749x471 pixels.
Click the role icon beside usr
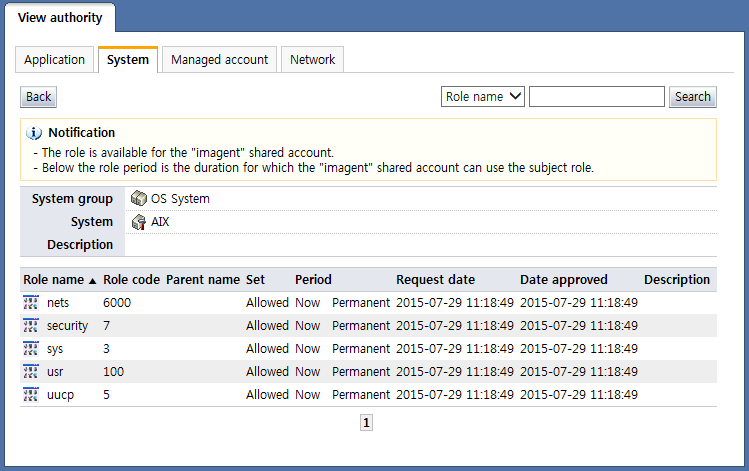click(30, 372)
